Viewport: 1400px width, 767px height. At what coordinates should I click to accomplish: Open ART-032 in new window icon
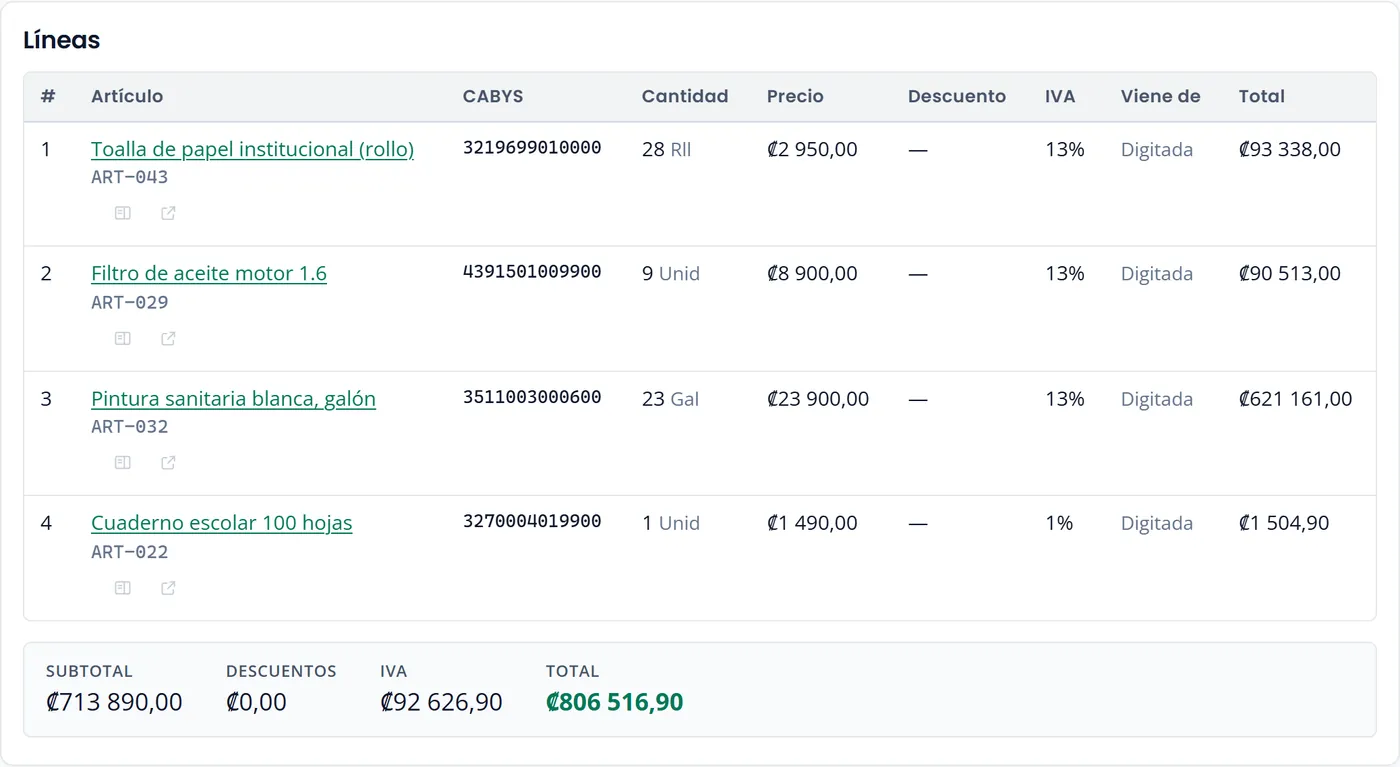pos(168,462)
